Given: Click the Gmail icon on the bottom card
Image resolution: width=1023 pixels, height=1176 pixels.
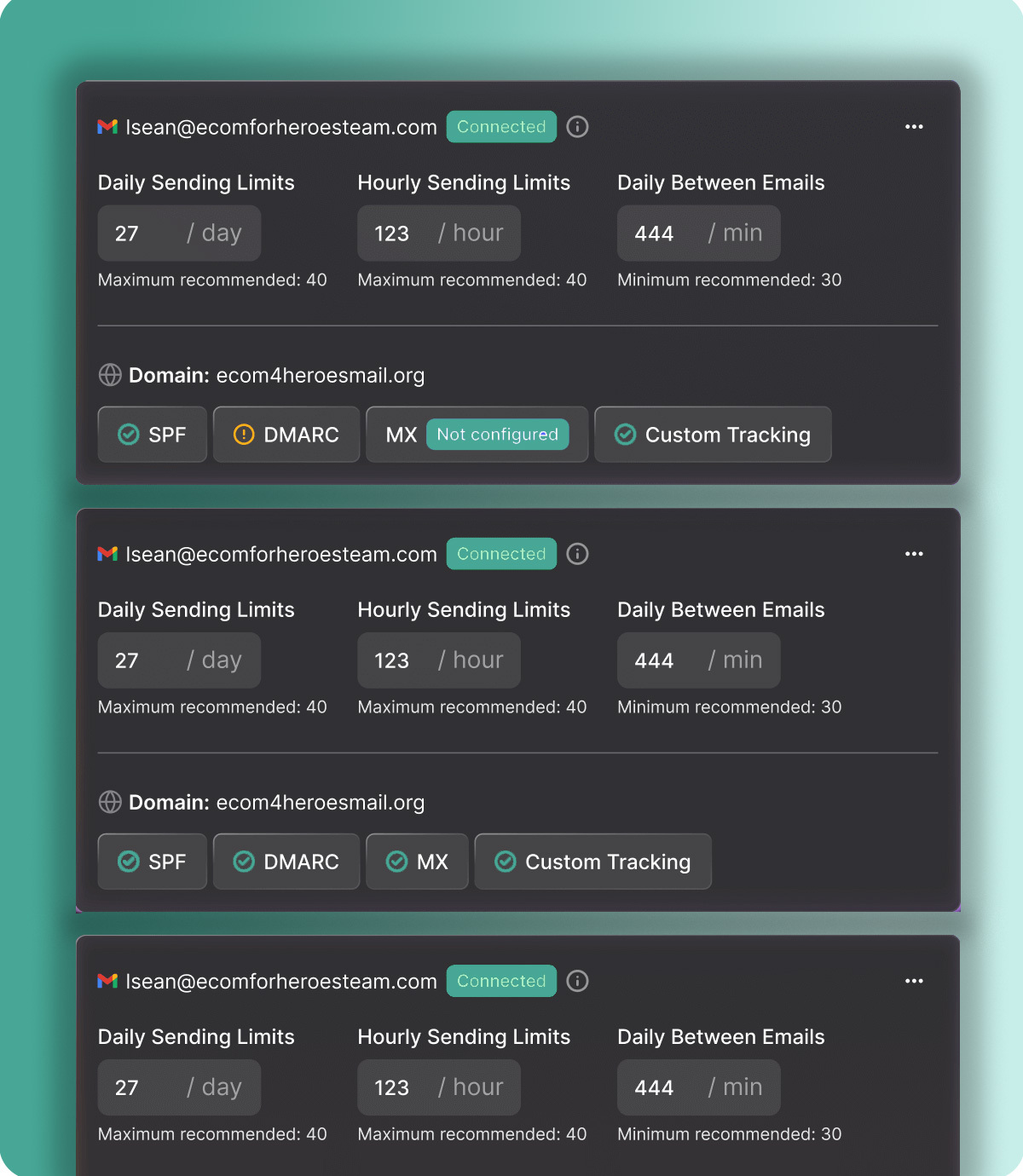Looking at the screenshot, I should [x=107, y=981].
